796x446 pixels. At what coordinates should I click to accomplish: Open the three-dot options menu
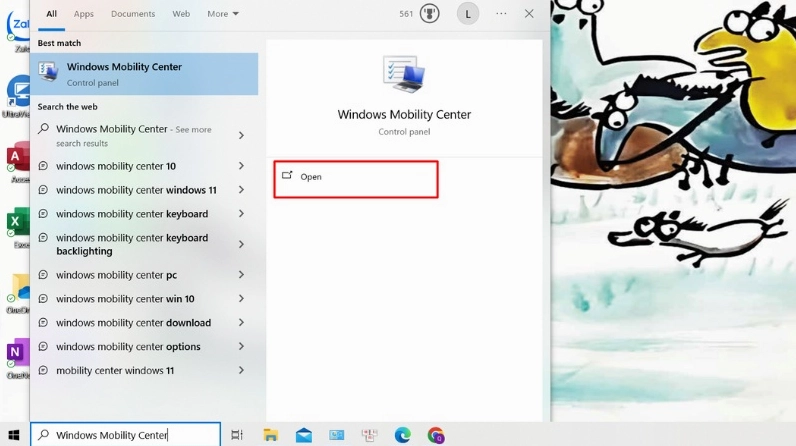click(x=501, y=14)
